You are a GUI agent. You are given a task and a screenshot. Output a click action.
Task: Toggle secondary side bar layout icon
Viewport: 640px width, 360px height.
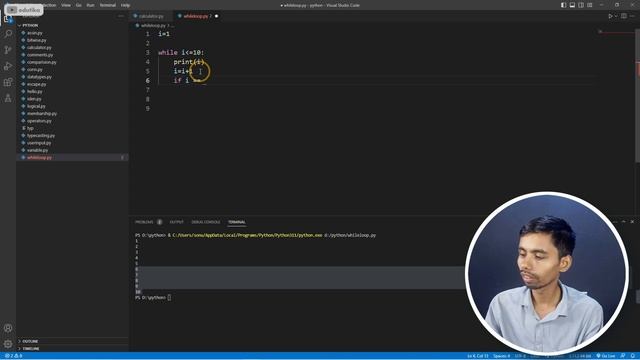581,5
